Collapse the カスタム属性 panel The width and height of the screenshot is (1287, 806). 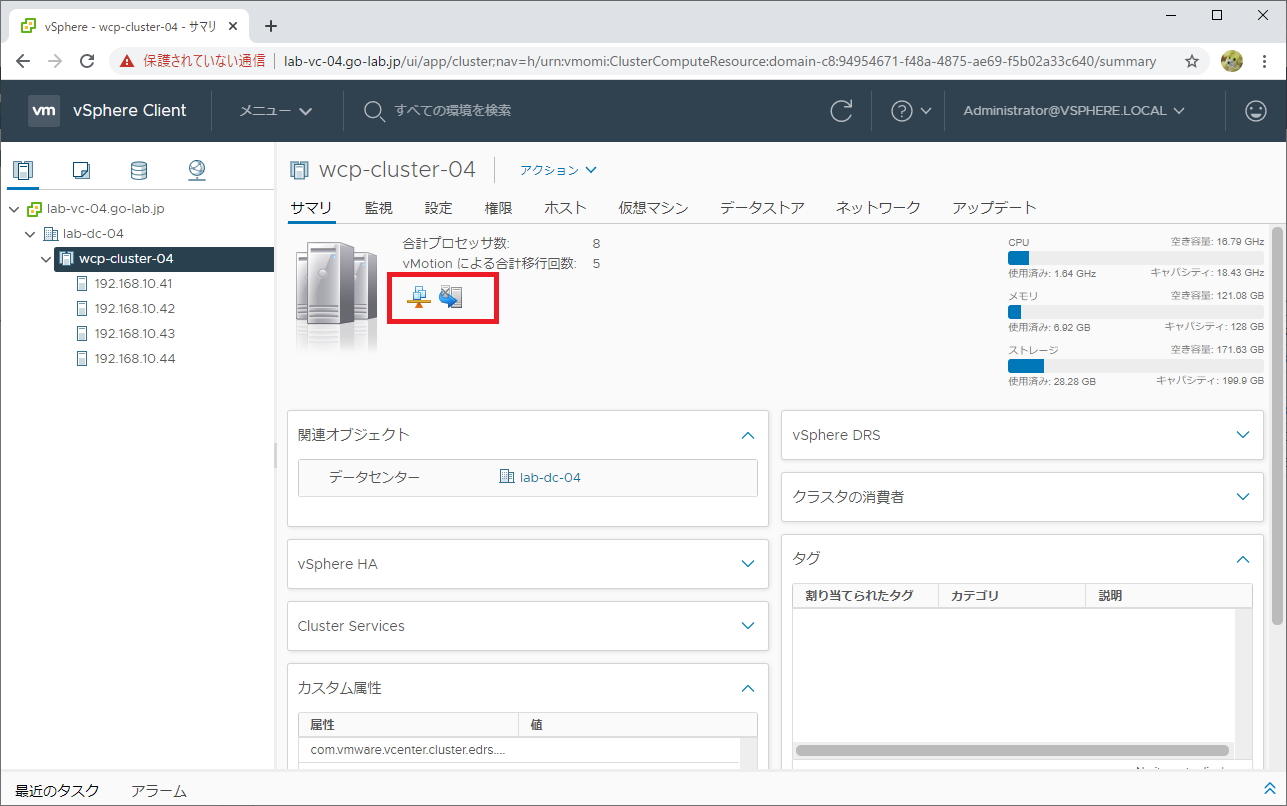pyautogui.click(x=747, y=688)
